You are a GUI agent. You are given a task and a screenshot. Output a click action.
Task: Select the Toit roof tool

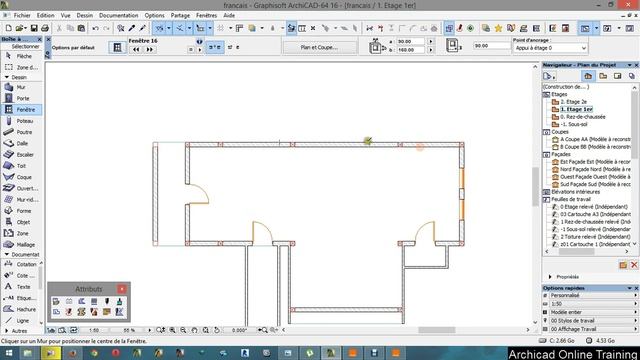point(21,166)
